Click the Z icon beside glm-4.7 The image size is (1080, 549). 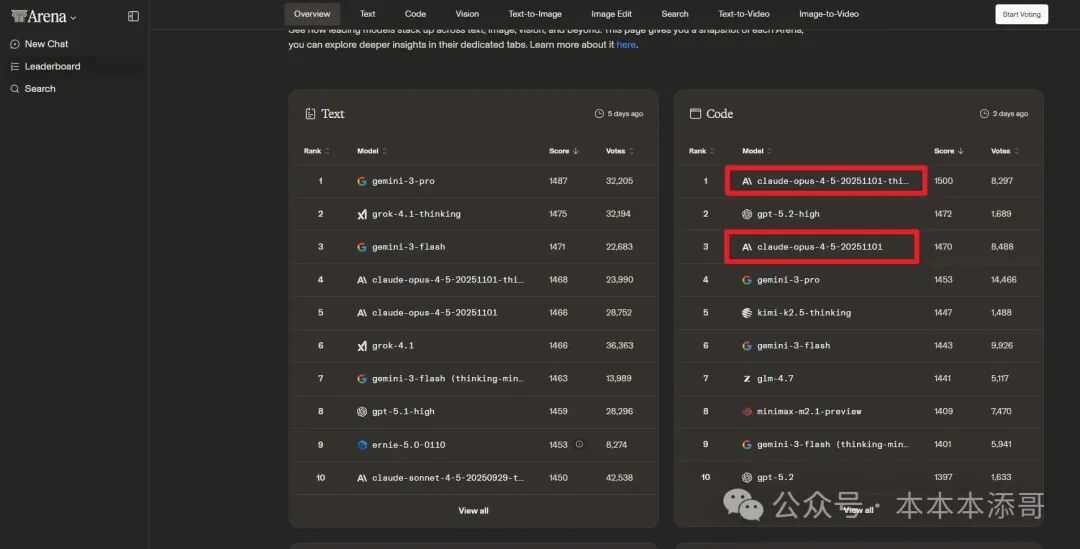click(x=747, y=379)
